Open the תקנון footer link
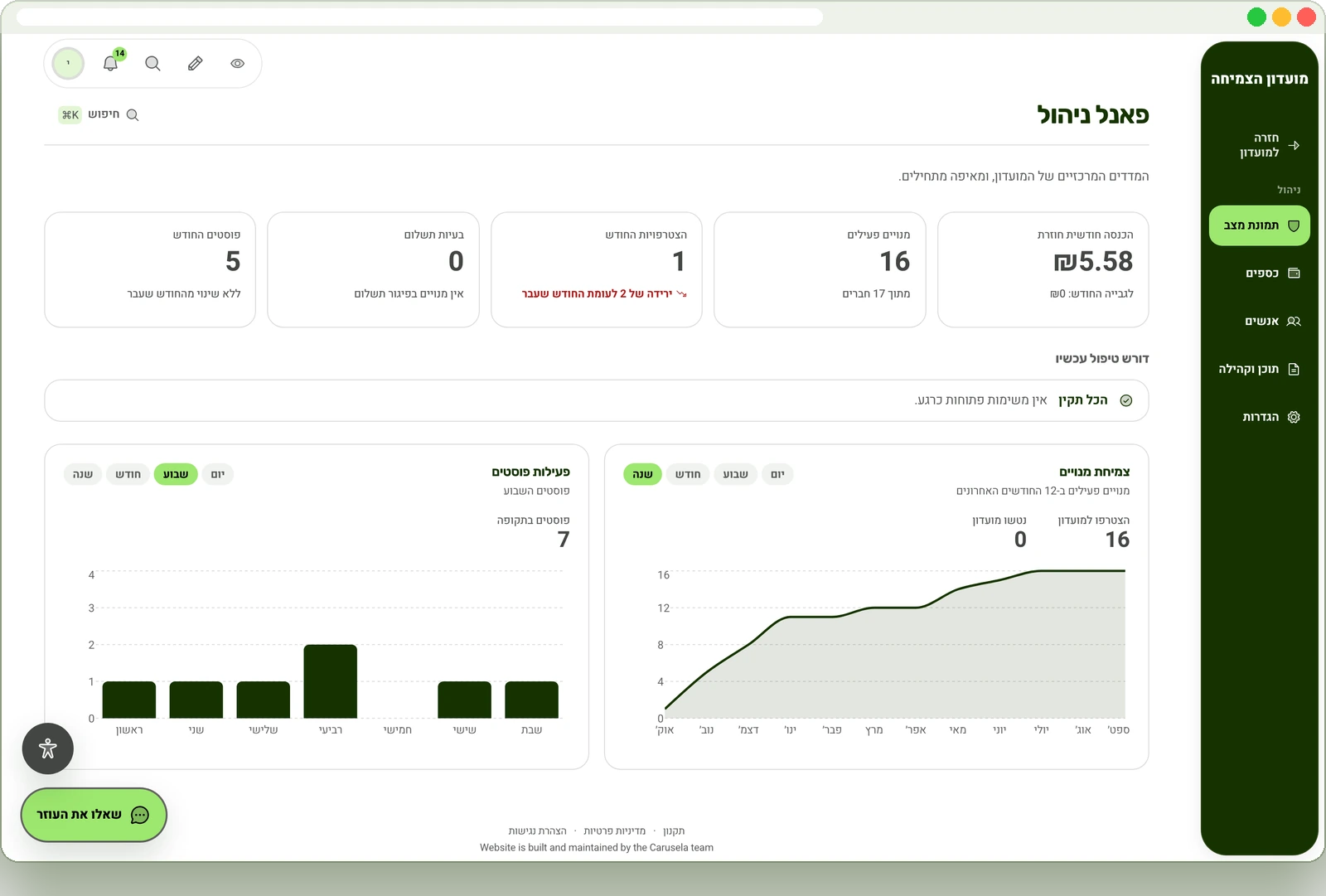The image size is (1326, 896). tap(674, 831)
